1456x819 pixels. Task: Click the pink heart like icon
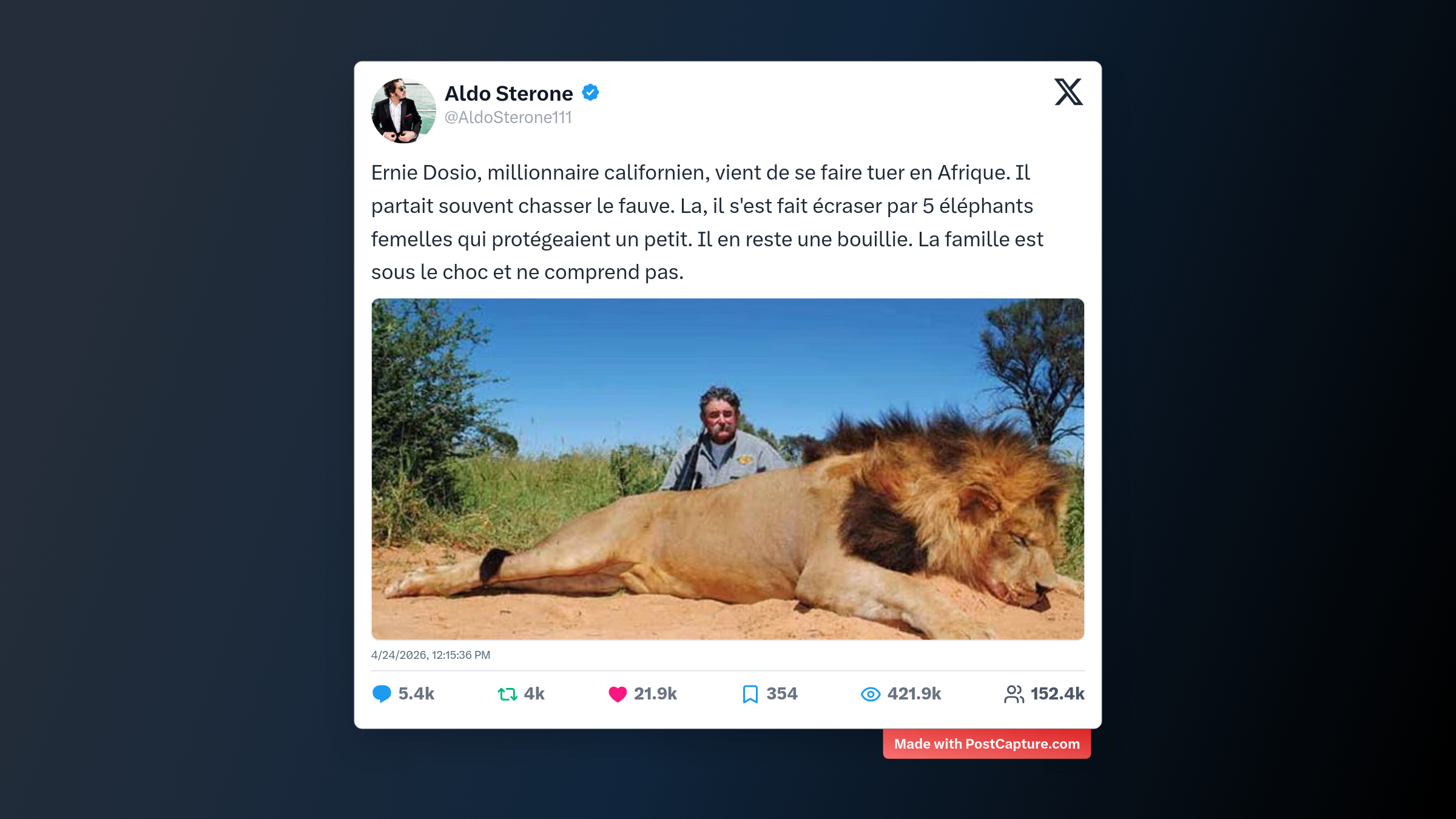point(618,694)
